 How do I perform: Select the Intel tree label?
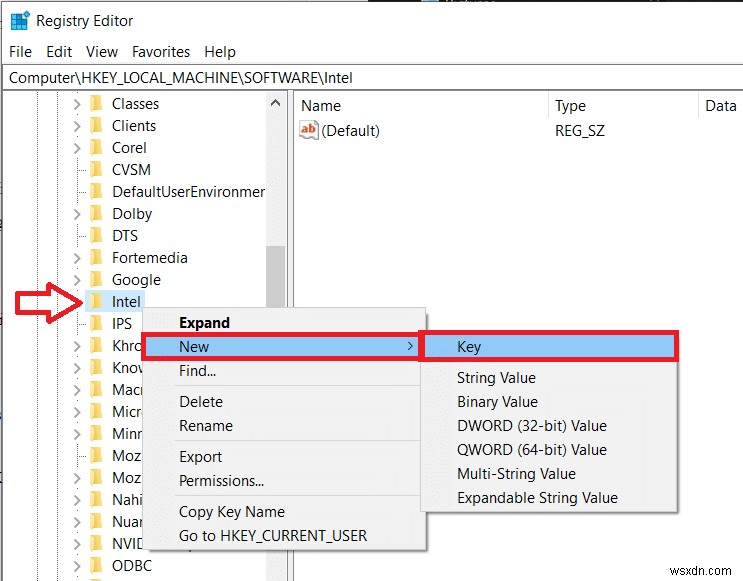point(126,302)
